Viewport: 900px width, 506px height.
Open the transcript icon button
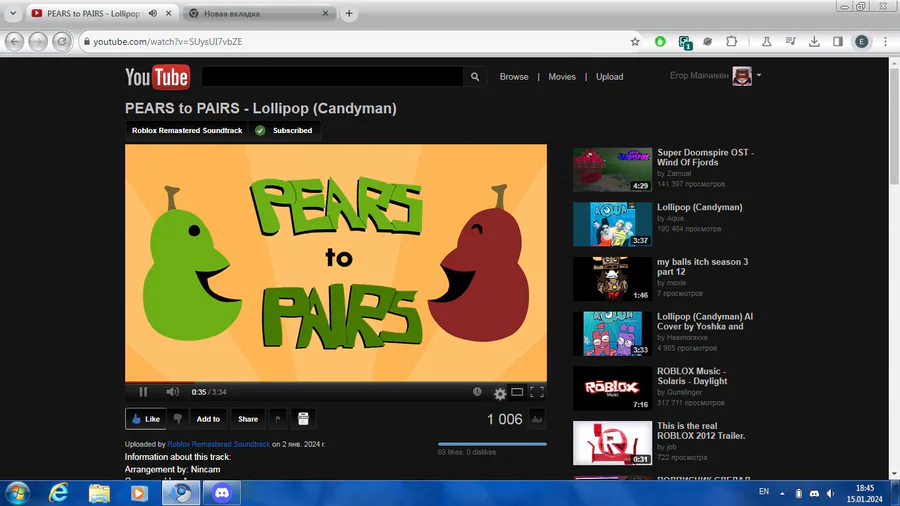[303, 419]
